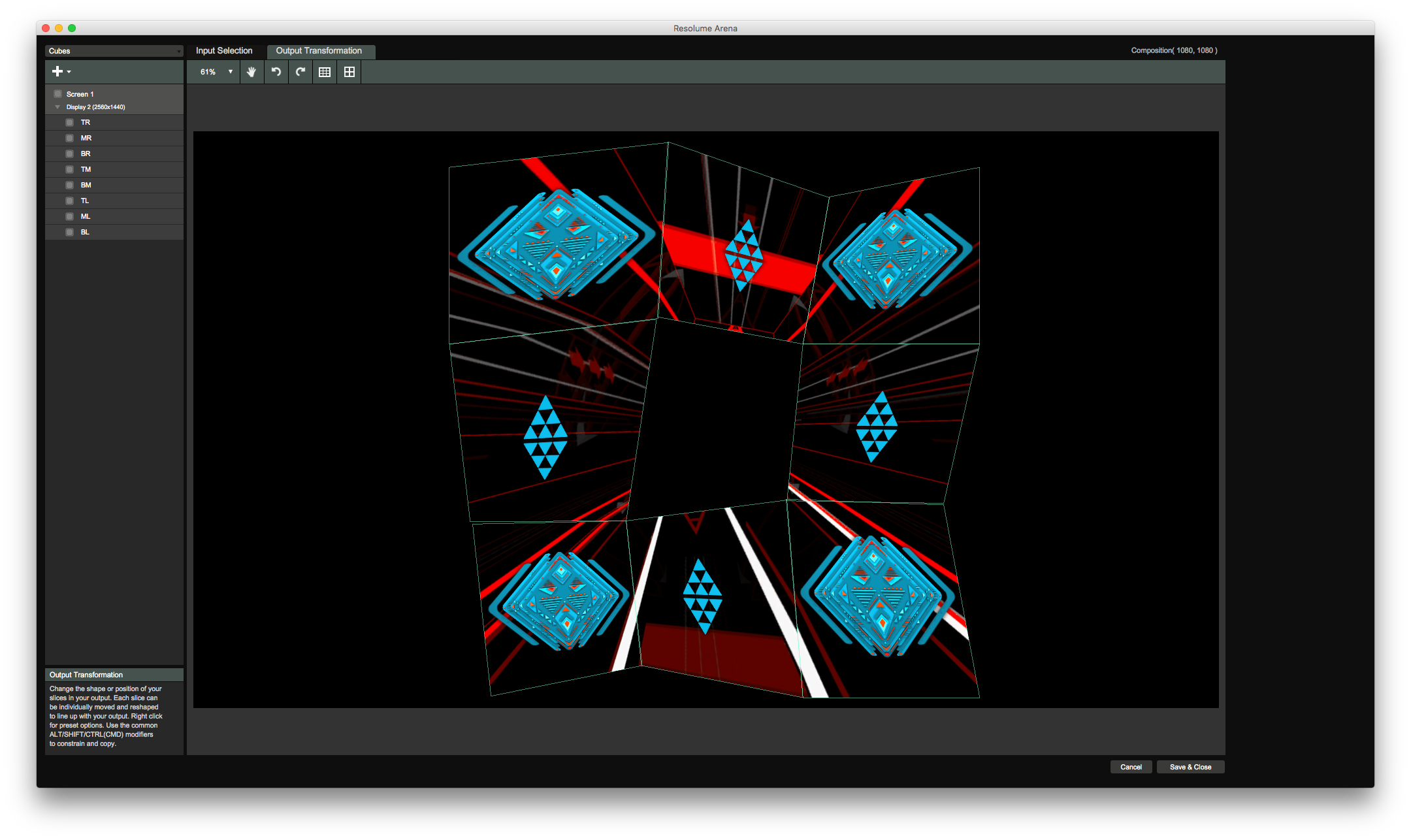Select the Output Transformation tab
1411x840 pixels.
(319, 51)
